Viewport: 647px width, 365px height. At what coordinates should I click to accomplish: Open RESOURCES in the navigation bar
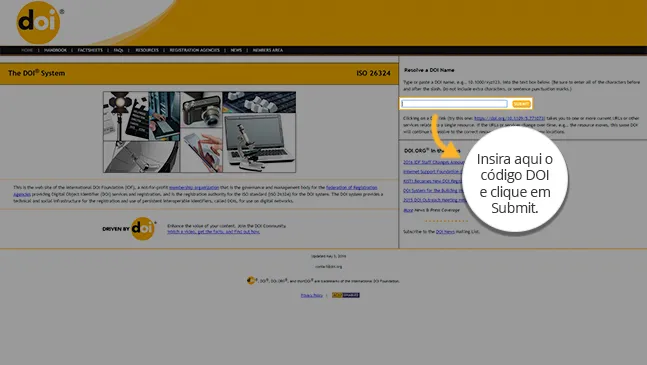pos(147,50)
